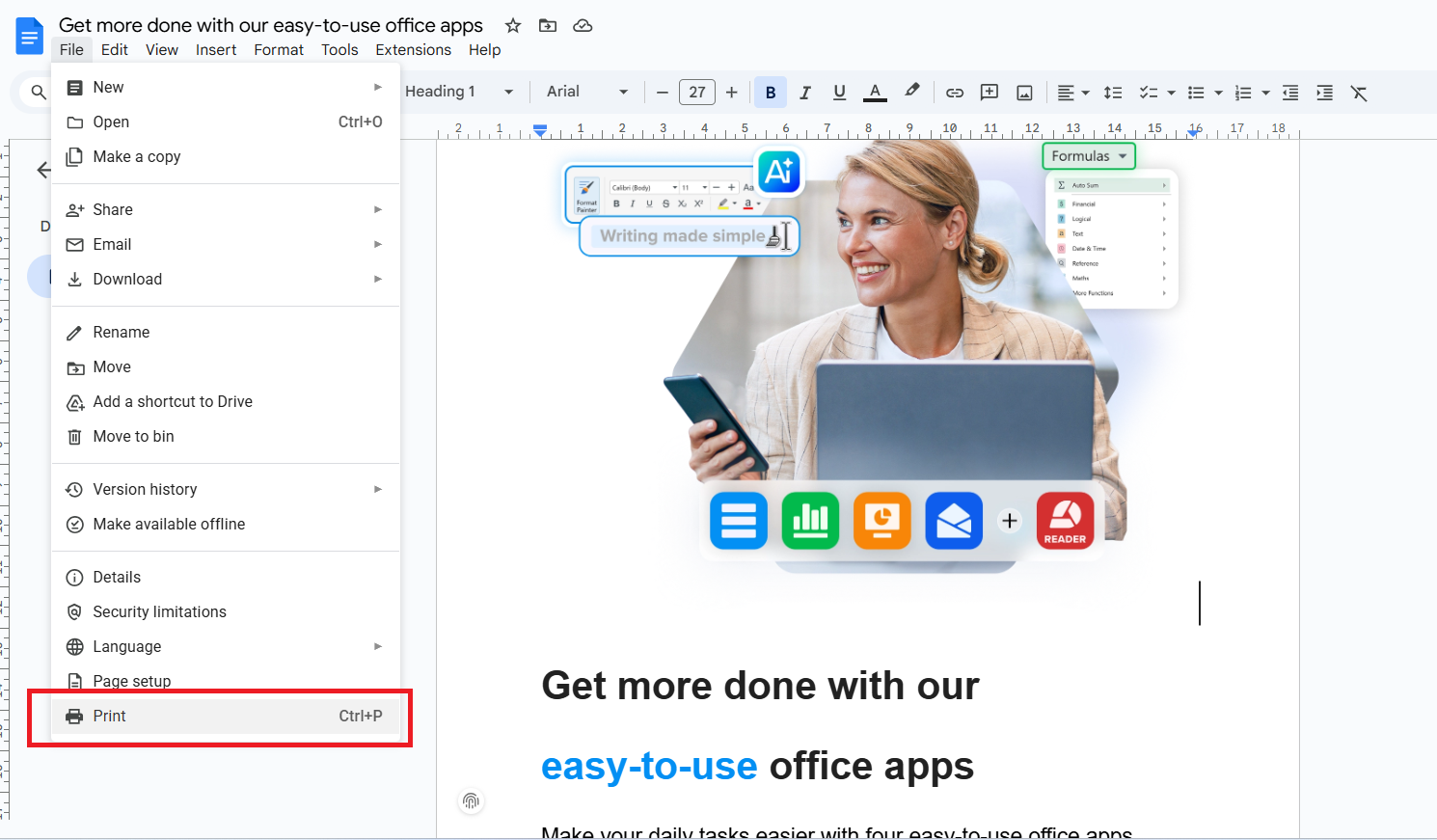Expand the line spacing options
This screenshot has height=840, width=1437.
(x=1113, y=92)
